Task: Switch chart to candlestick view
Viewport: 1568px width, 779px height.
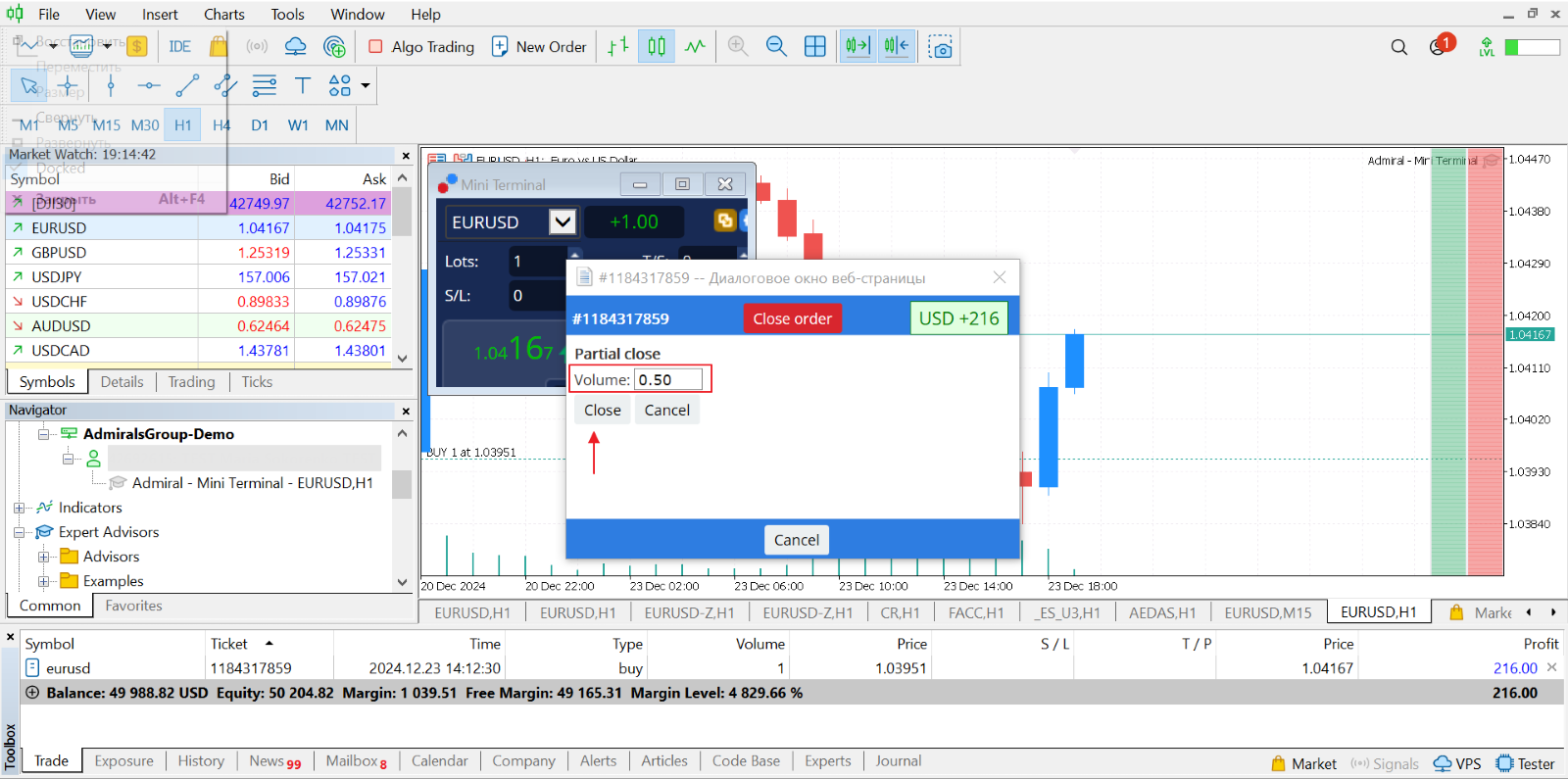Action: point(657,46)
